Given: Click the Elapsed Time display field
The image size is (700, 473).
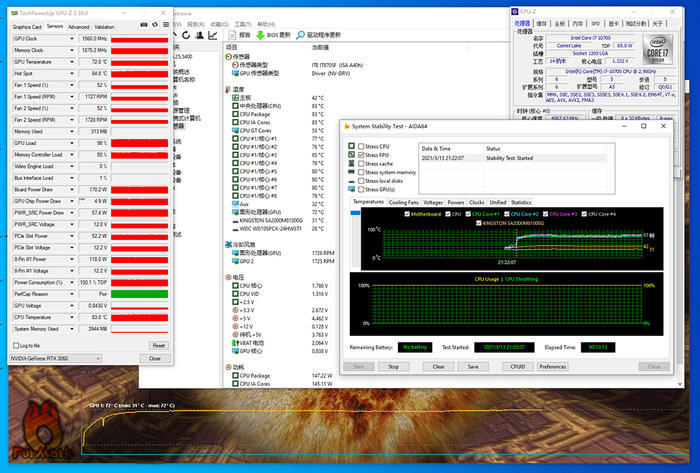Looking at the screenshot, I should [x=598, y=347].
